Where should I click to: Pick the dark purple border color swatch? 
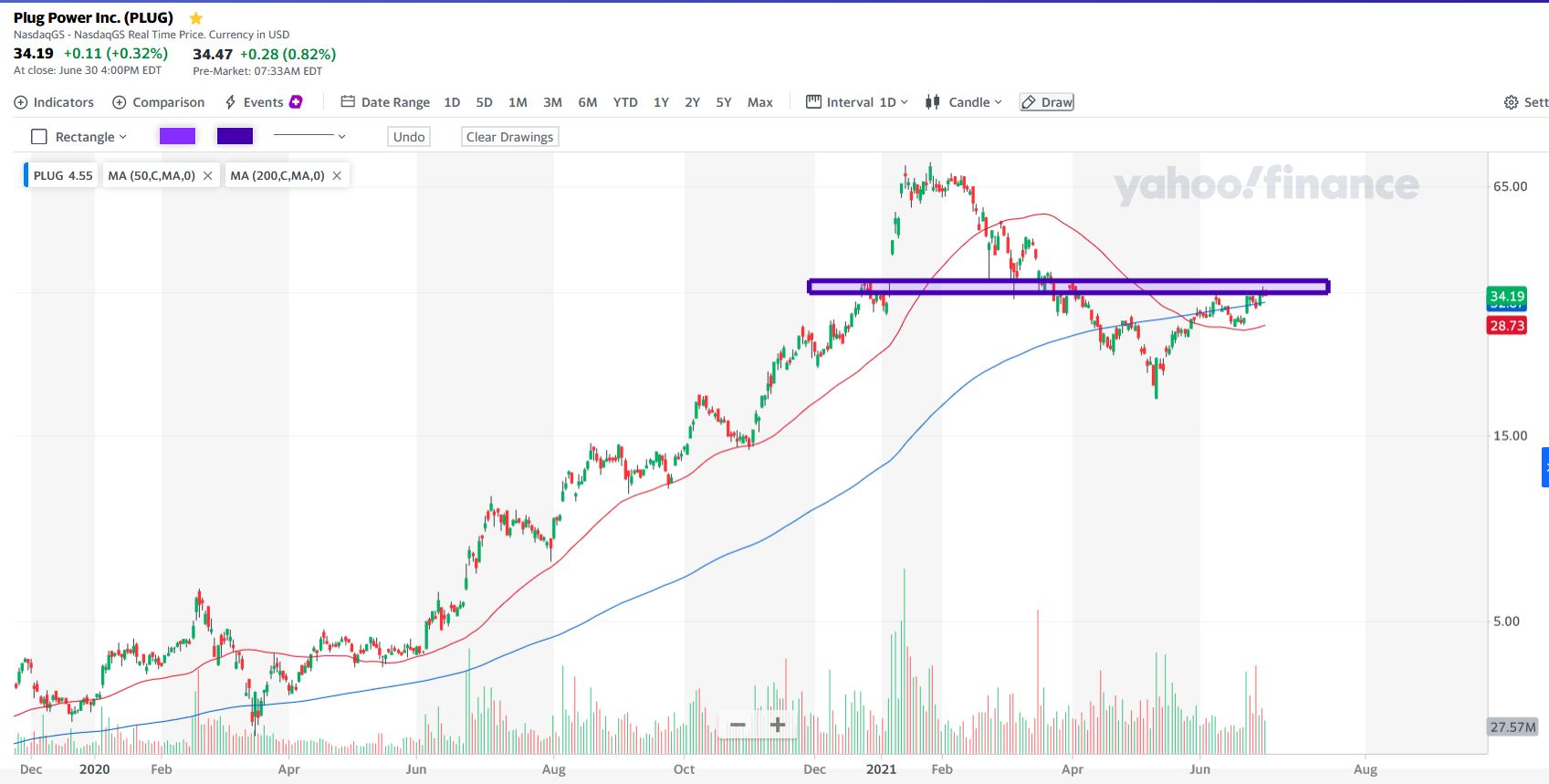click(235, 136)
